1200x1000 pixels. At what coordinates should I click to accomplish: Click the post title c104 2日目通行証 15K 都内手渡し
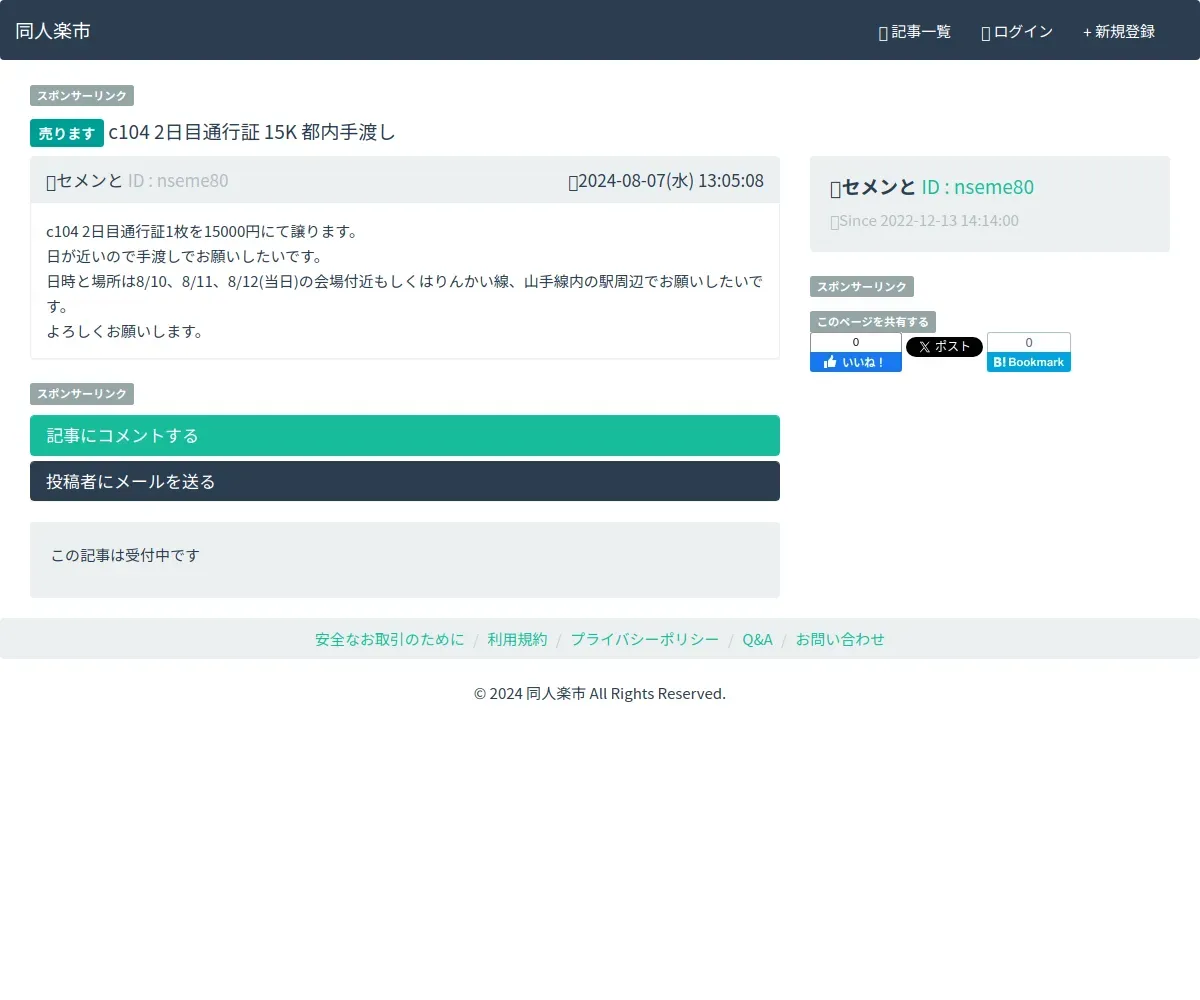[x=252, y=132]
